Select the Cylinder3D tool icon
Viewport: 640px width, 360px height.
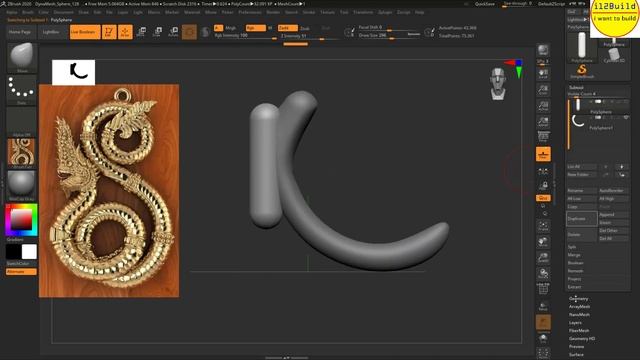click(614, 55)
